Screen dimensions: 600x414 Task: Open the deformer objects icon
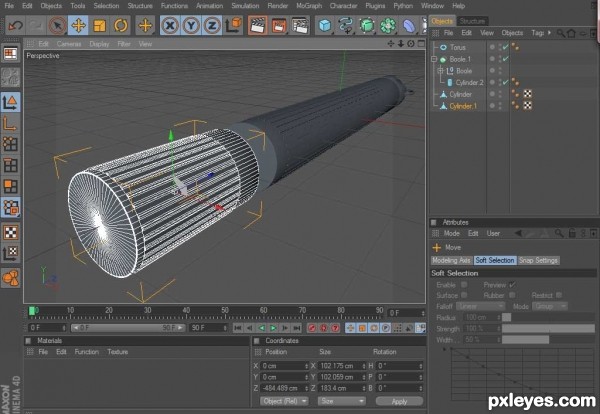coord(409,26)
